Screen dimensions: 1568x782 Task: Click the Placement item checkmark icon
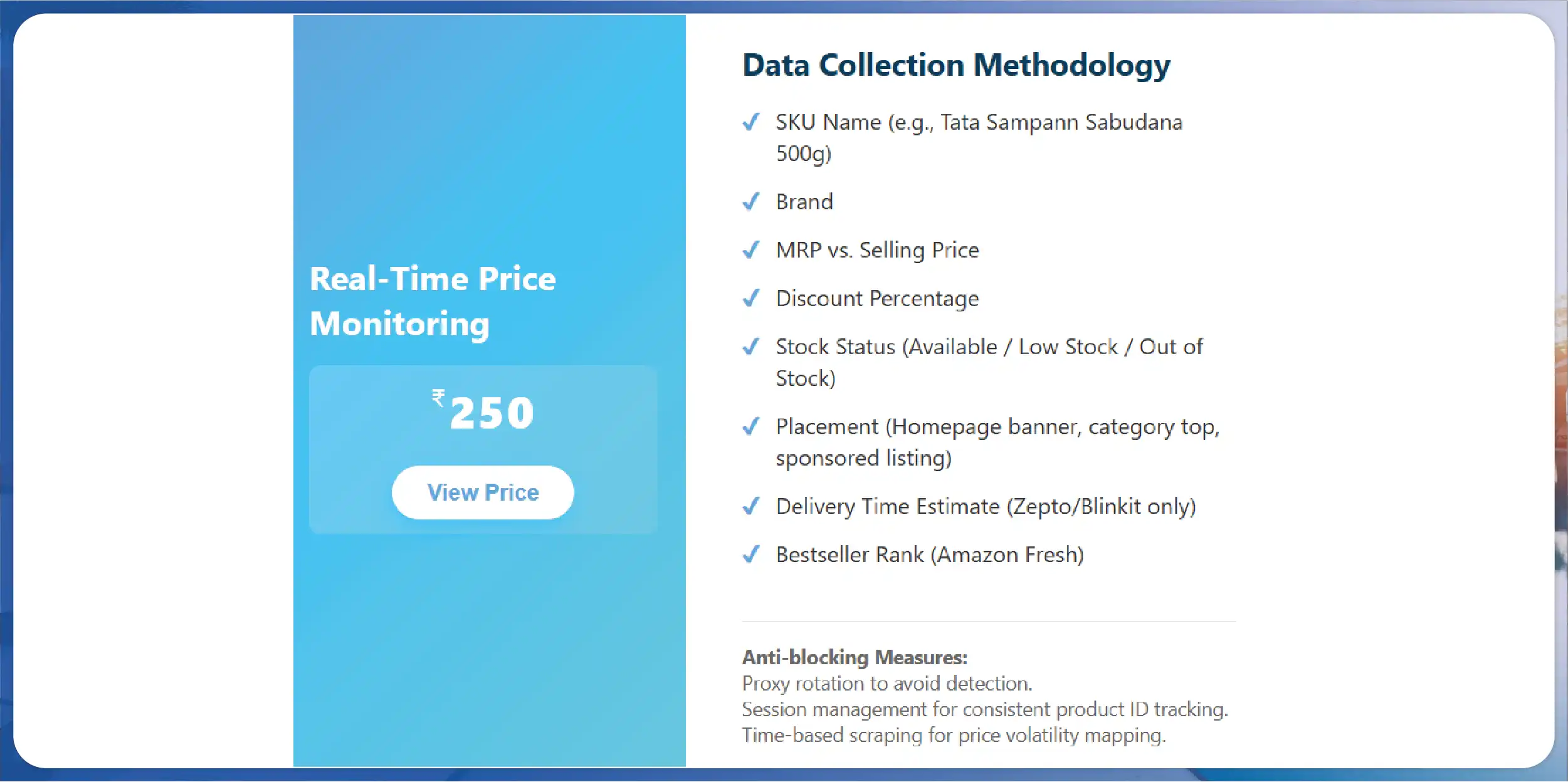pyautogui.click(x=750, y=427)
